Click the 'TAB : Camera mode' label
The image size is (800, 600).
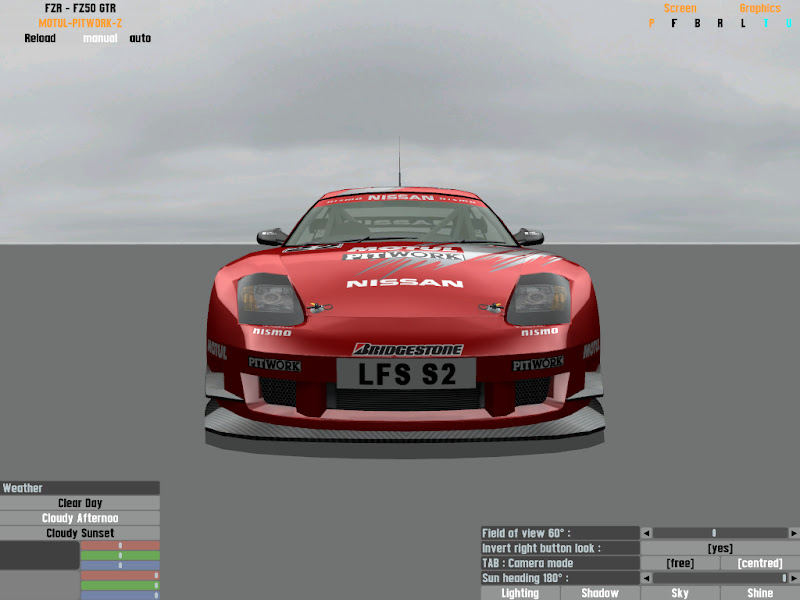pos(560,563)
